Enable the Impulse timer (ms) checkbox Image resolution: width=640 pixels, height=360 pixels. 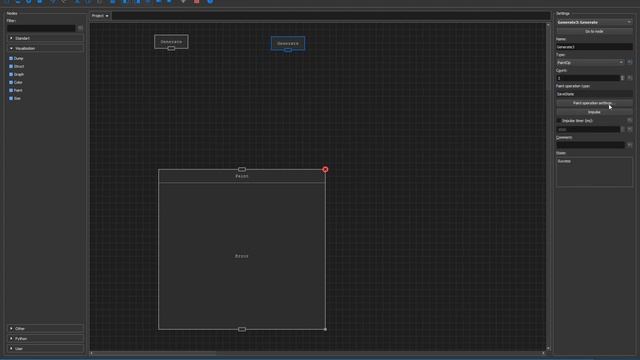pyautogui.click(x=559, y=121)
